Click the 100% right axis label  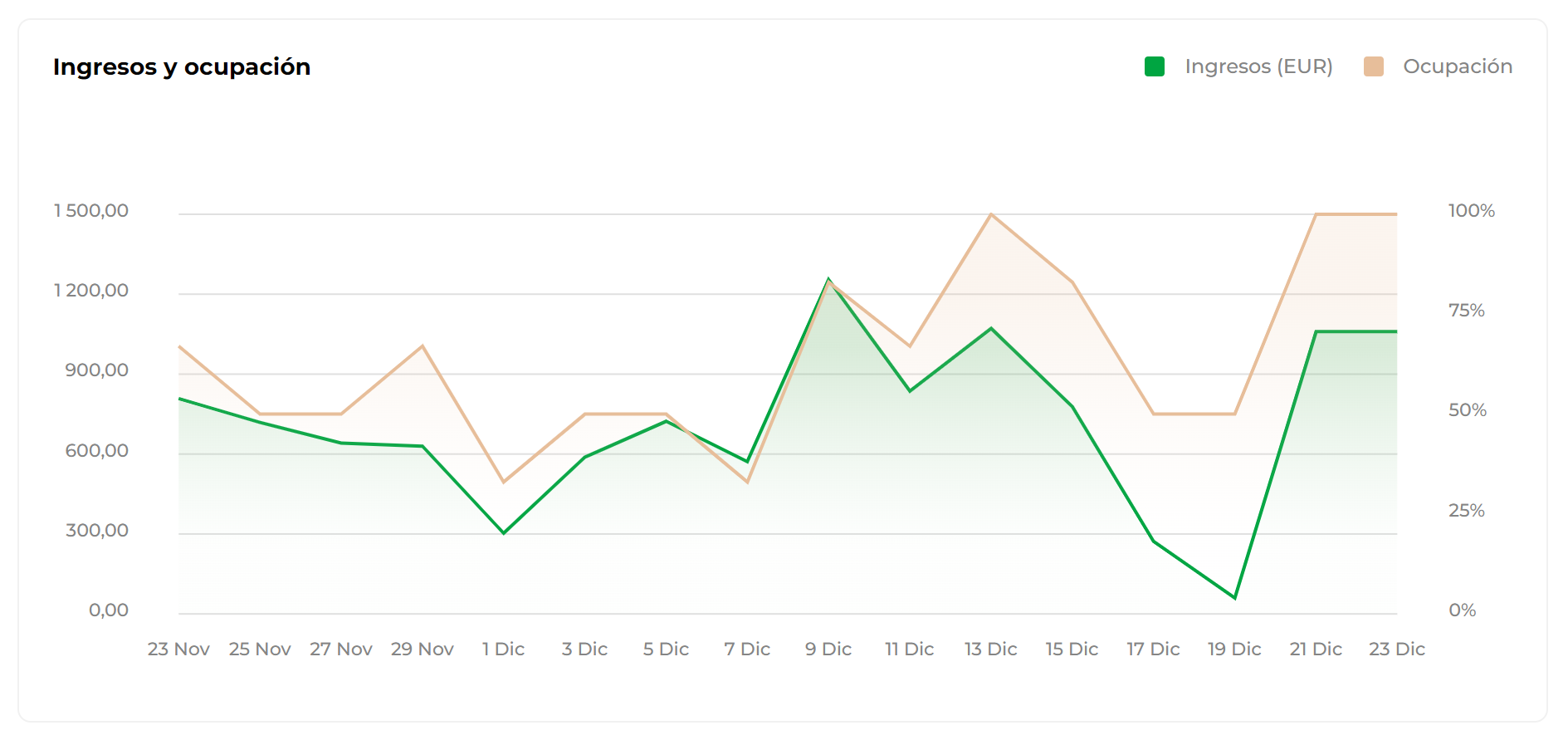(x=1472, y=211)
